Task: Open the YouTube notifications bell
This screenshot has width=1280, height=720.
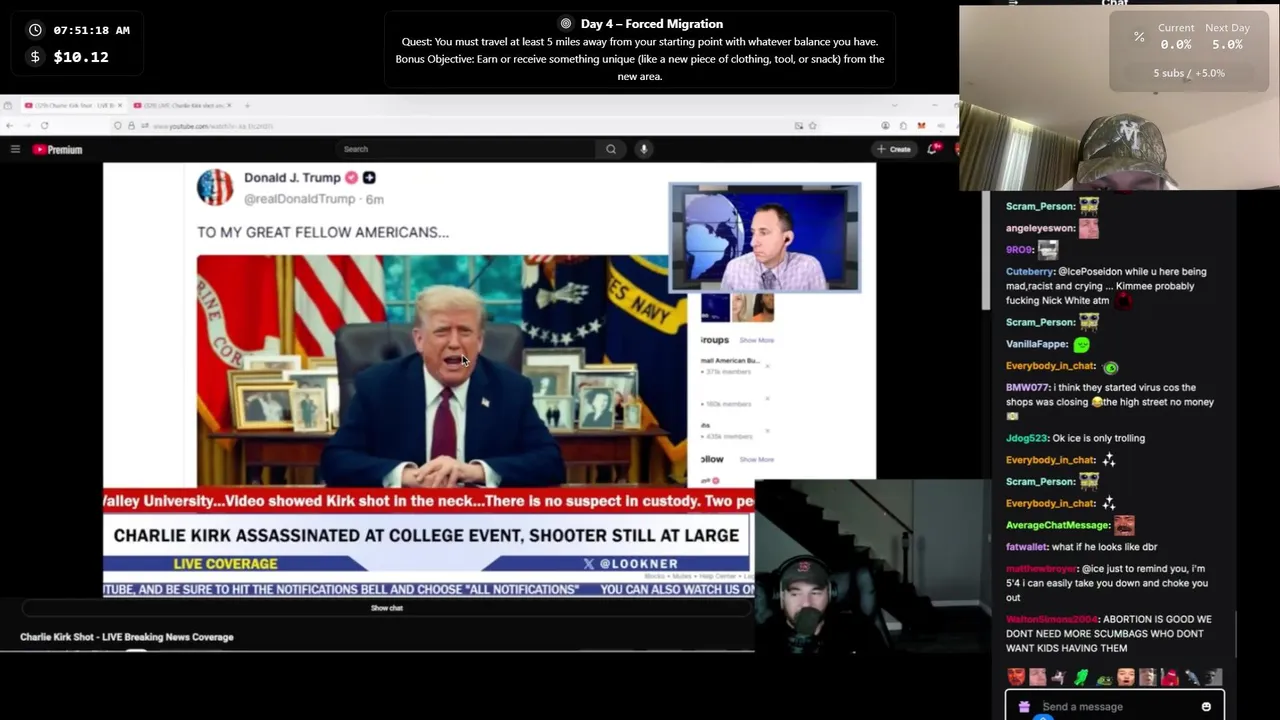Action: pyautogui.click(x=932, y=149)
